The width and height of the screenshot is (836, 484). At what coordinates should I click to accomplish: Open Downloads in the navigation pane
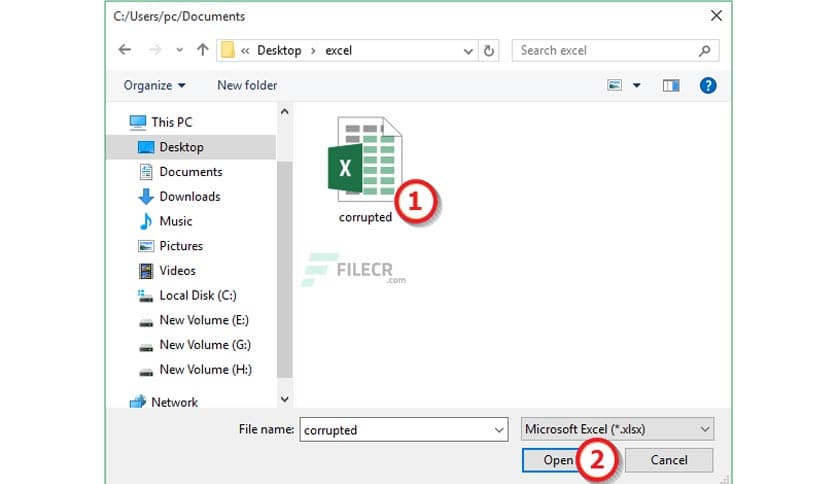tap(190, 196)
